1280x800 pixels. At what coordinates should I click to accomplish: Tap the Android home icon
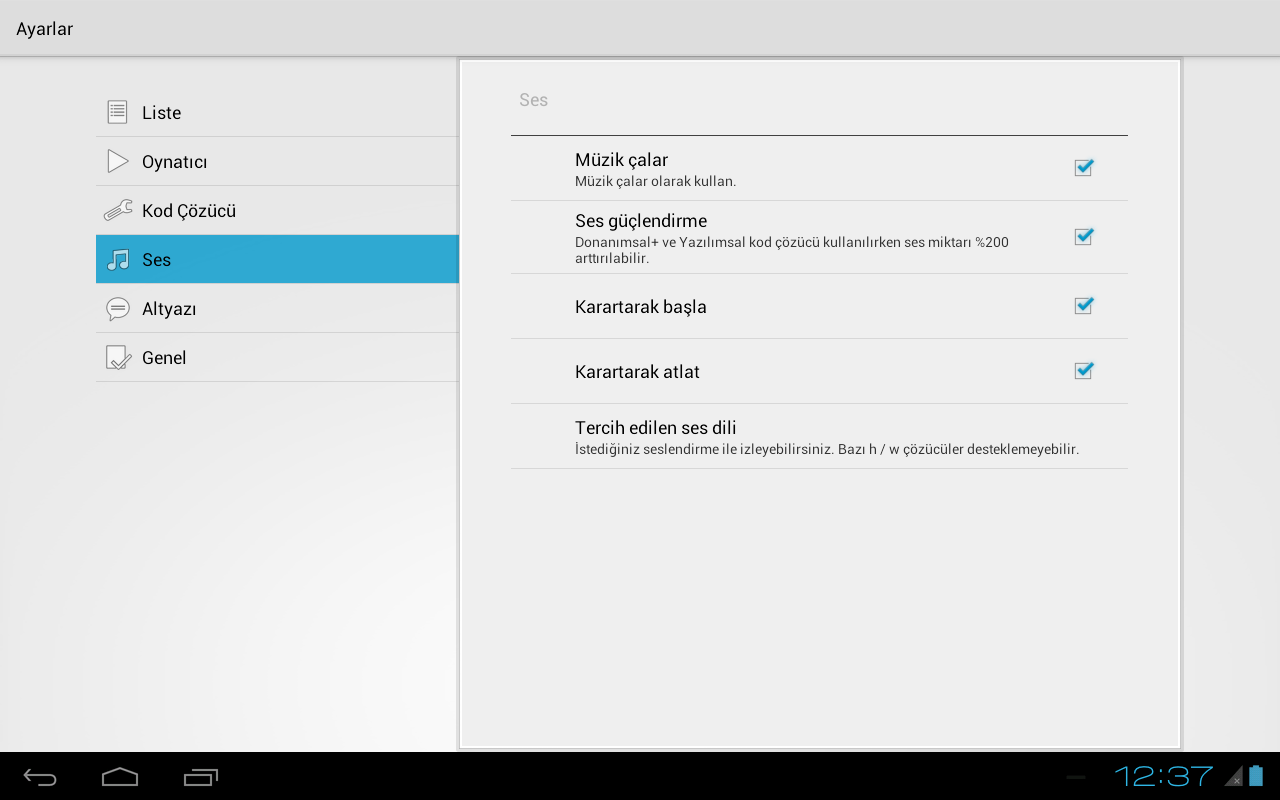click(120, 777)
